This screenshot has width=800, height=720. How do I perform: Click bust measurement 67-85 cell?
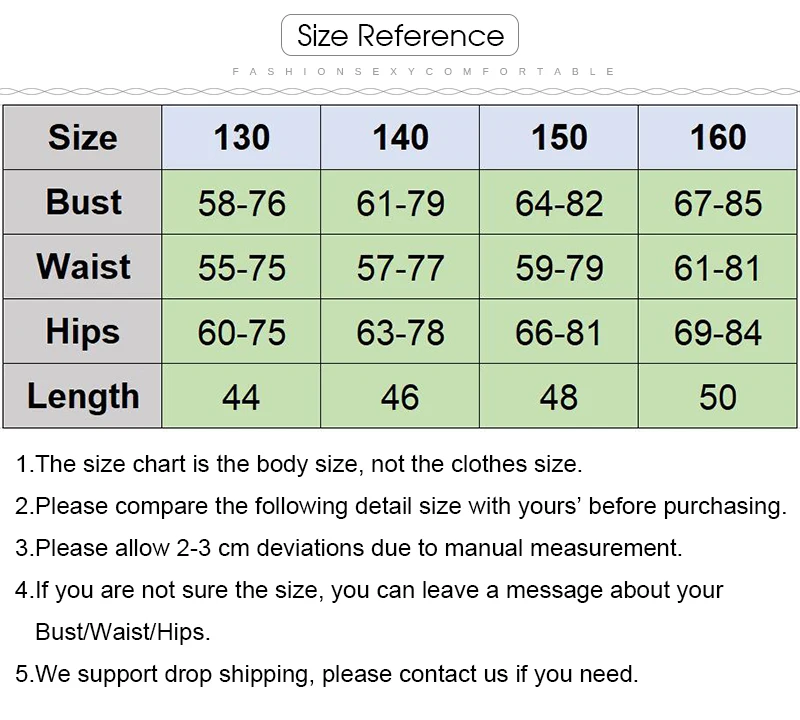(x=718, y=203)
